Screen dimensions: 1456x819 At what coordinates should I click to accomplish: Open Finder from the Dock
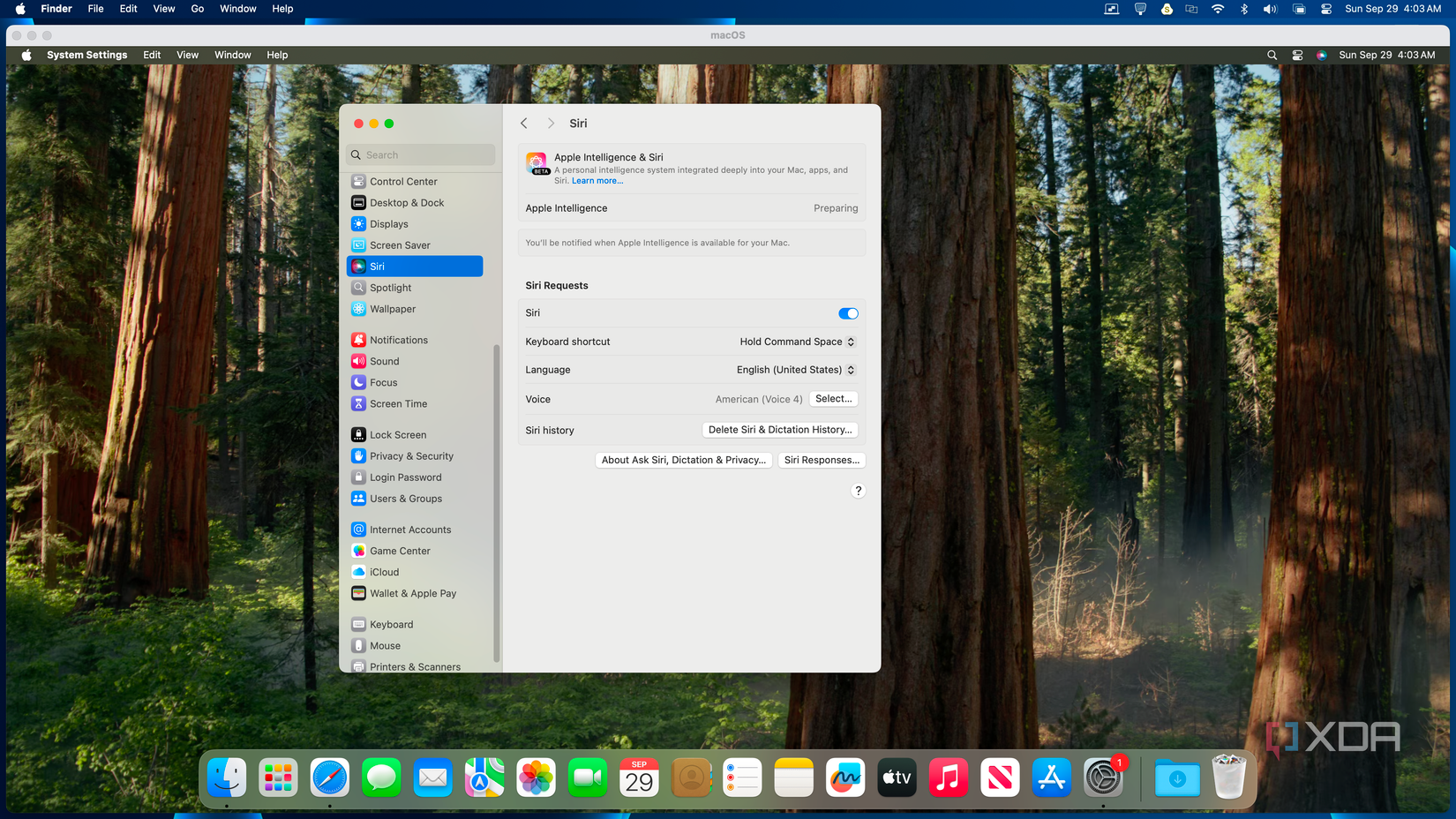coord(227,778)
